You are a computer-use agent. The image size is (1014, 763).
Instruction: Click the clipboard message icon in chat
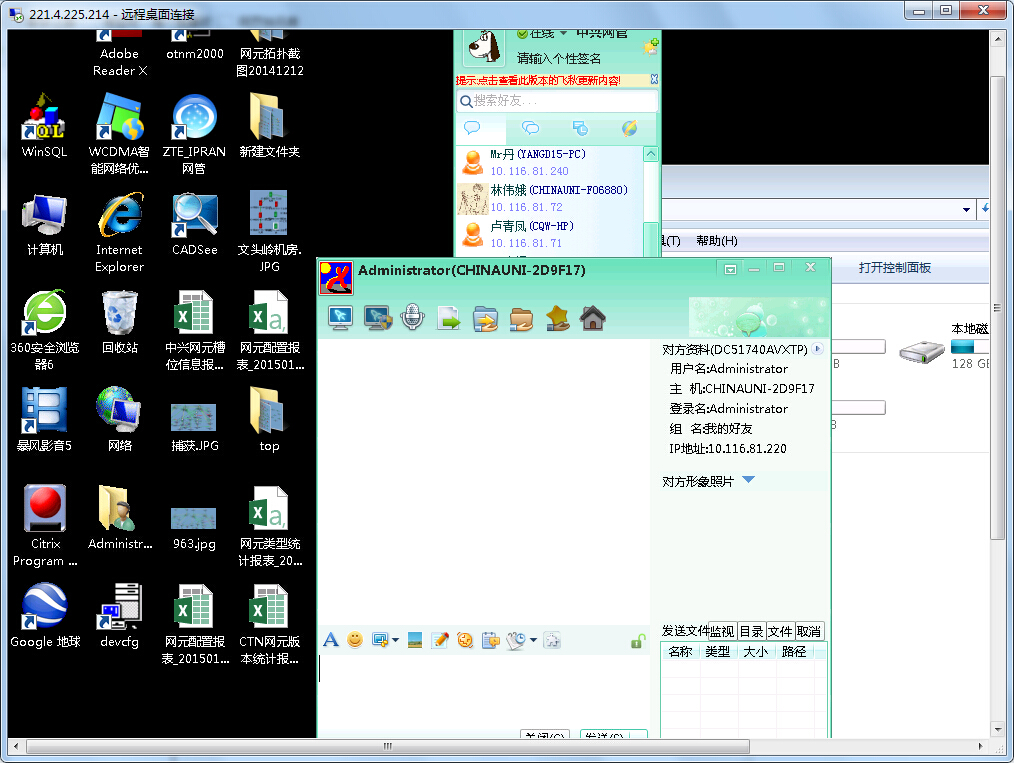[x=491, y=640]
